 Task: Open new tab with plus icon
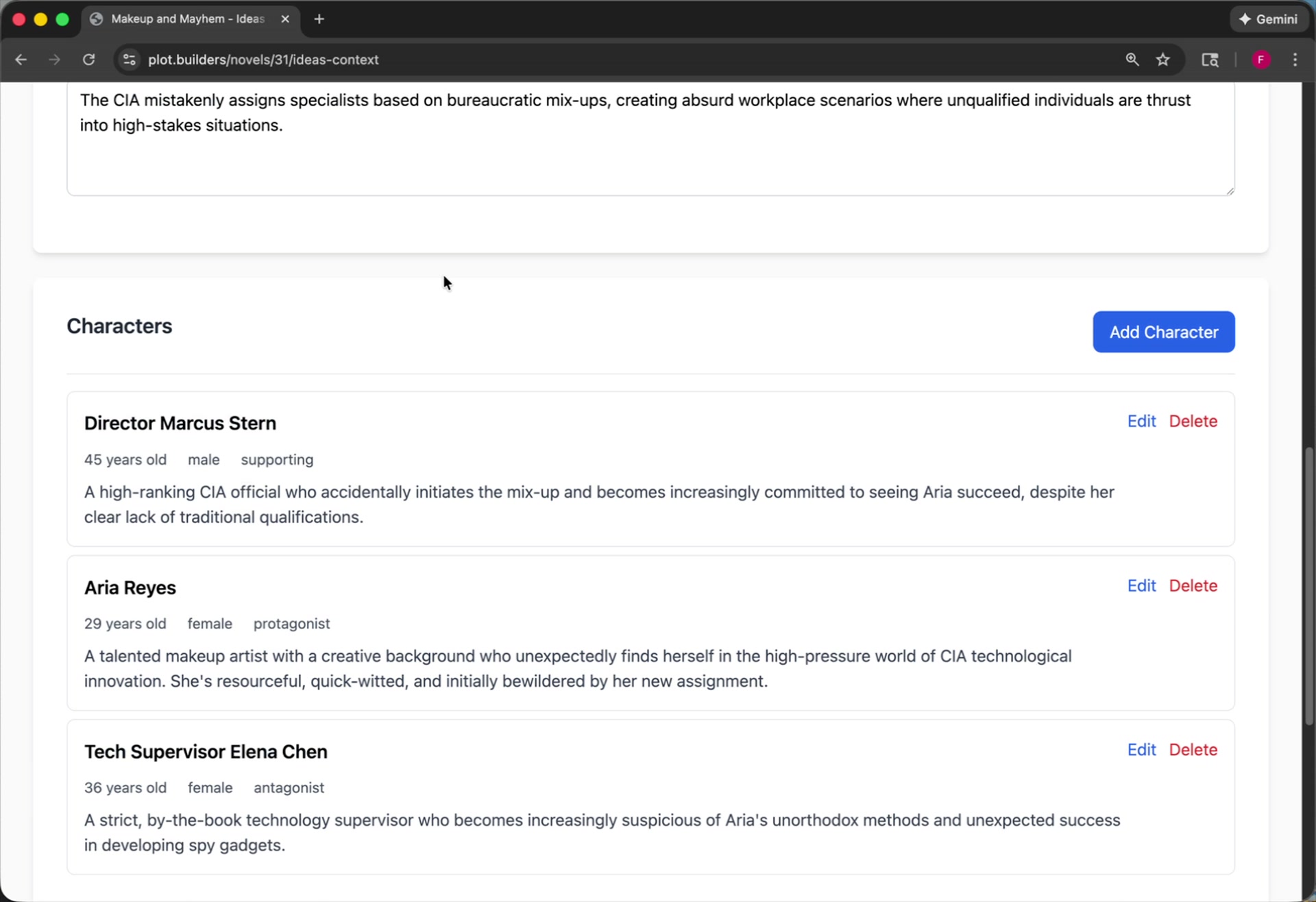(x=319, y=19)
